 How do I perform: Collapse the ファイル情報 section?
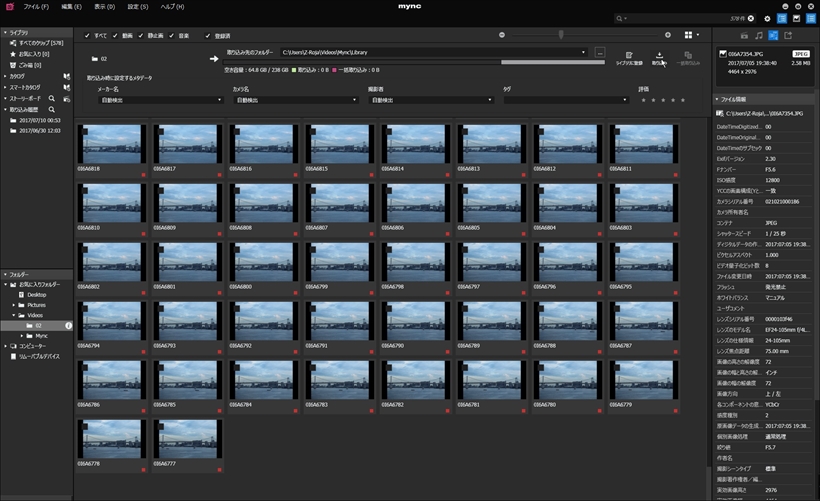pyautogui.click(x=717, y=99)
